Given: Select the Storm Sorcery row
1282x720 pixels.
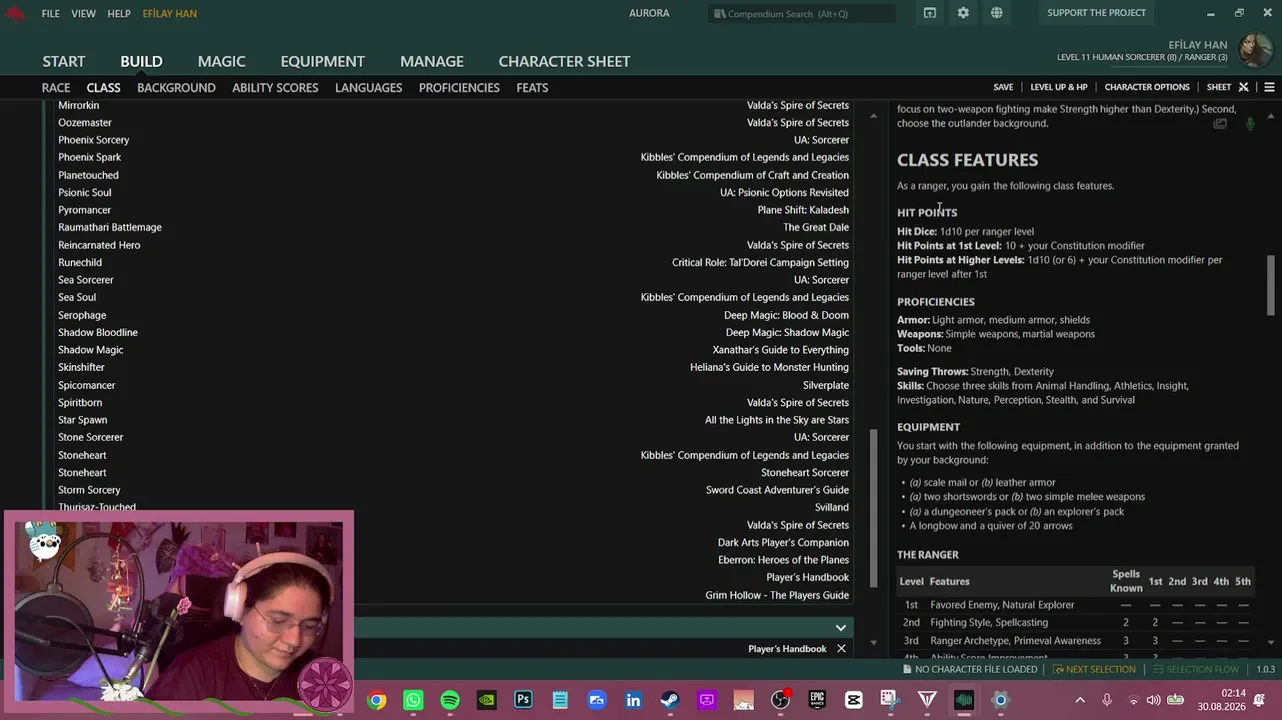Looking at the screenshot, I should click(454, 490).
